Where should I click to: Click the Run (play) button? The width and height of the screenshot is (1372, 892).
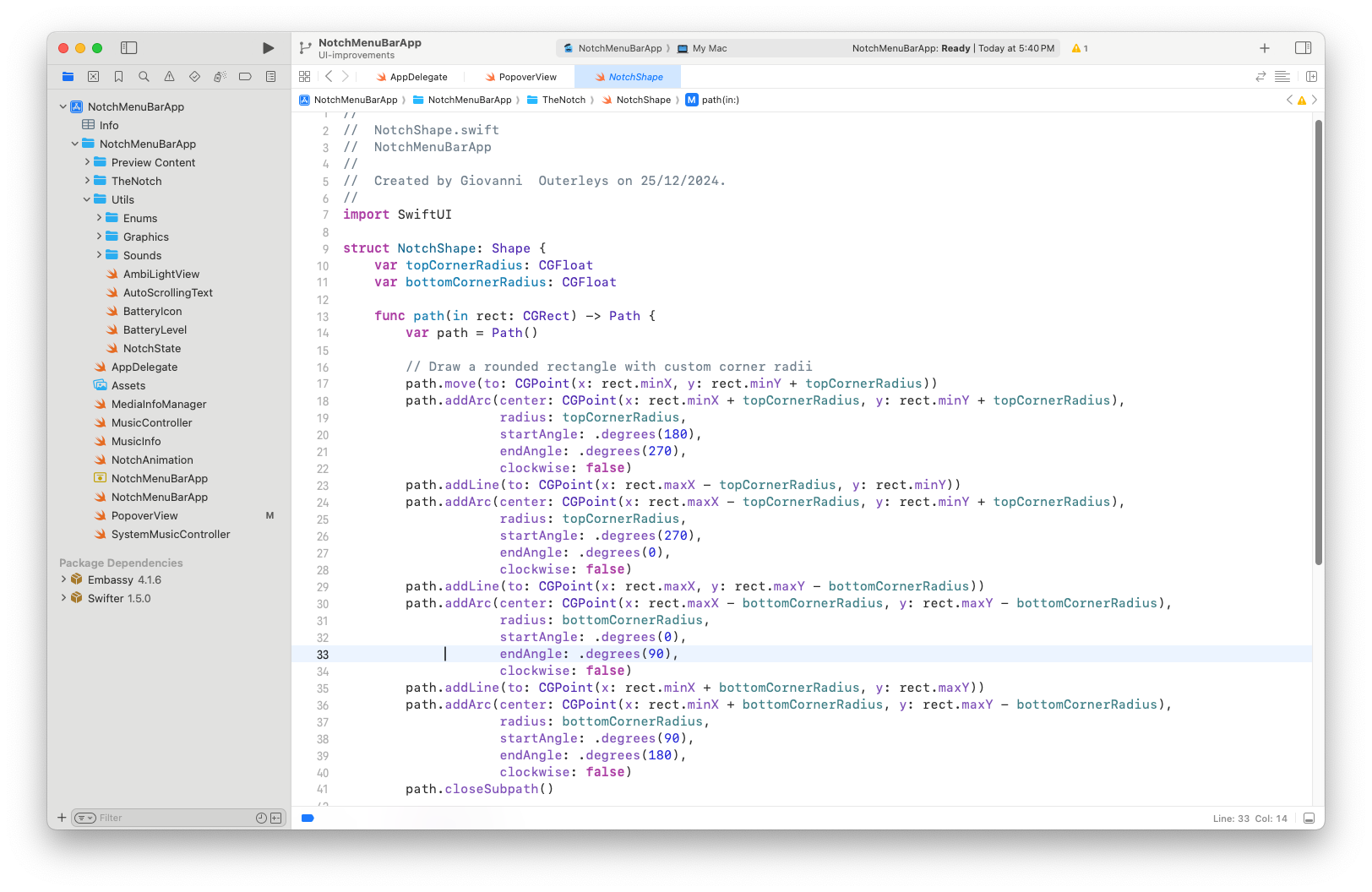(x=268, y=48)
